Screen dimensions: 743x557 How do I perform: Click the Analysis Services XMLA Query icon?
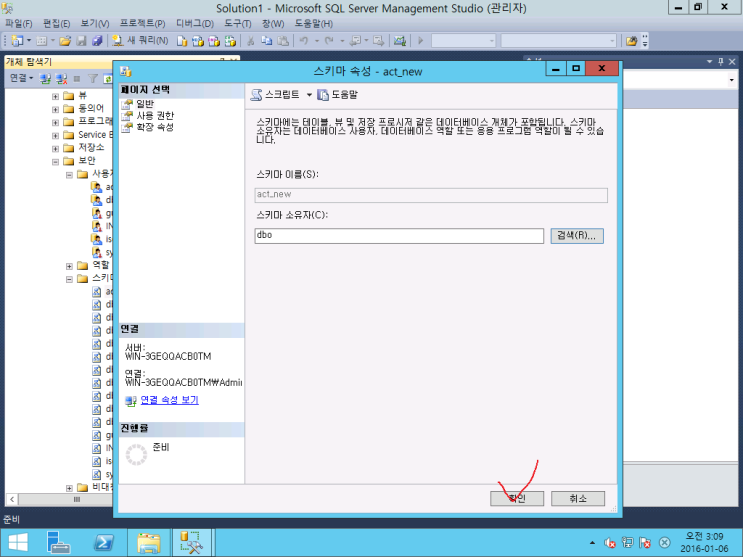230,41
